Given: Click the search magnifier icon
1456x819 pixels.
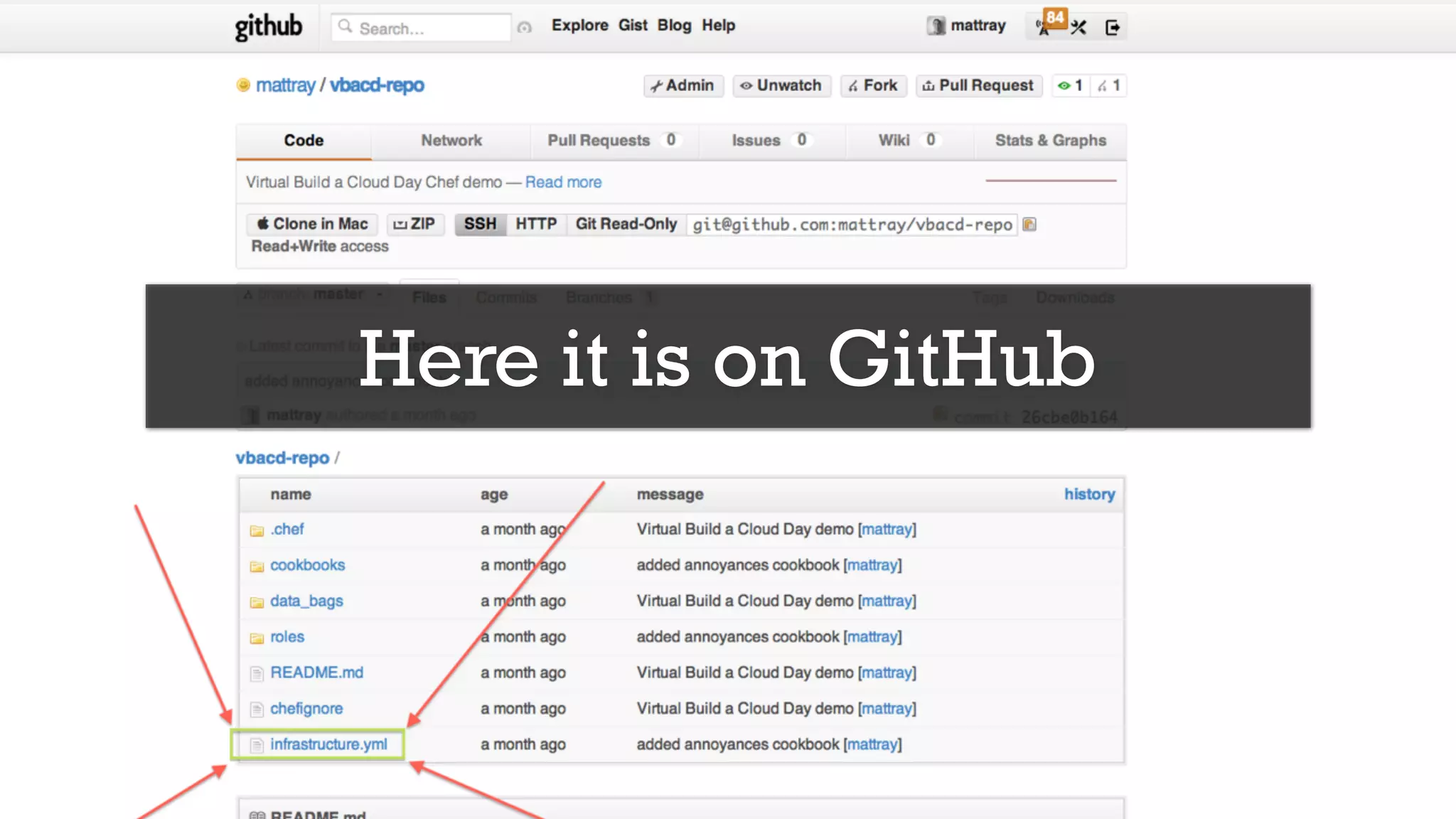Looking at the screenshot, I should (x=346, y=27).
